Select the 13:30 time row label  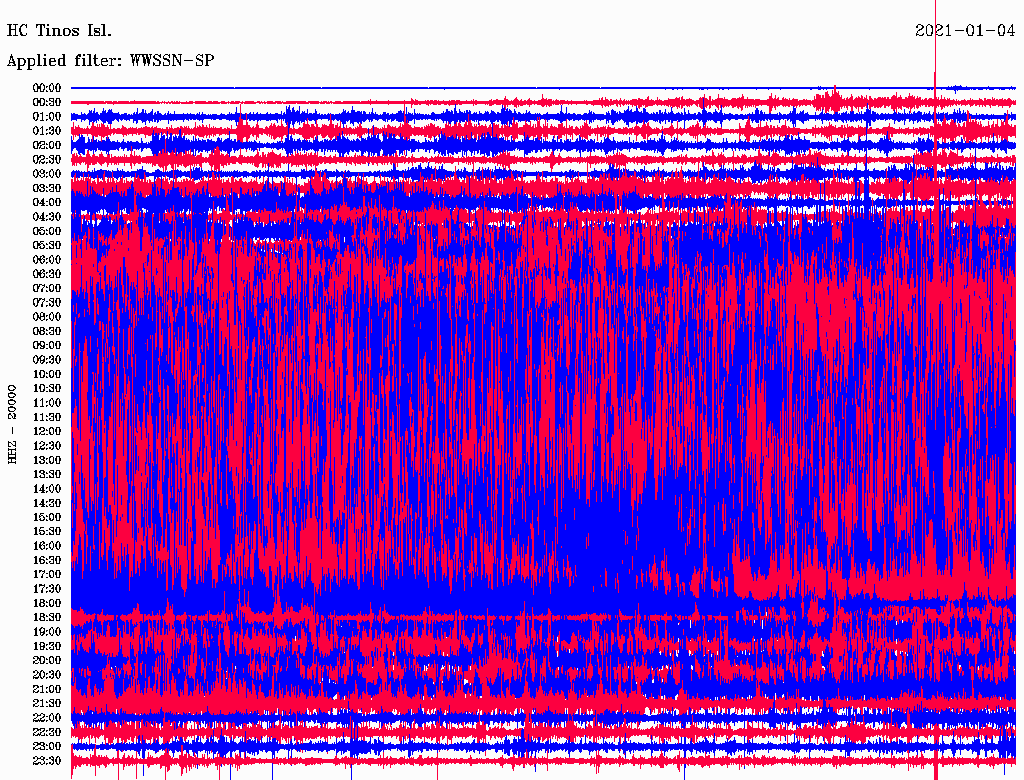(x=47, y=474)
